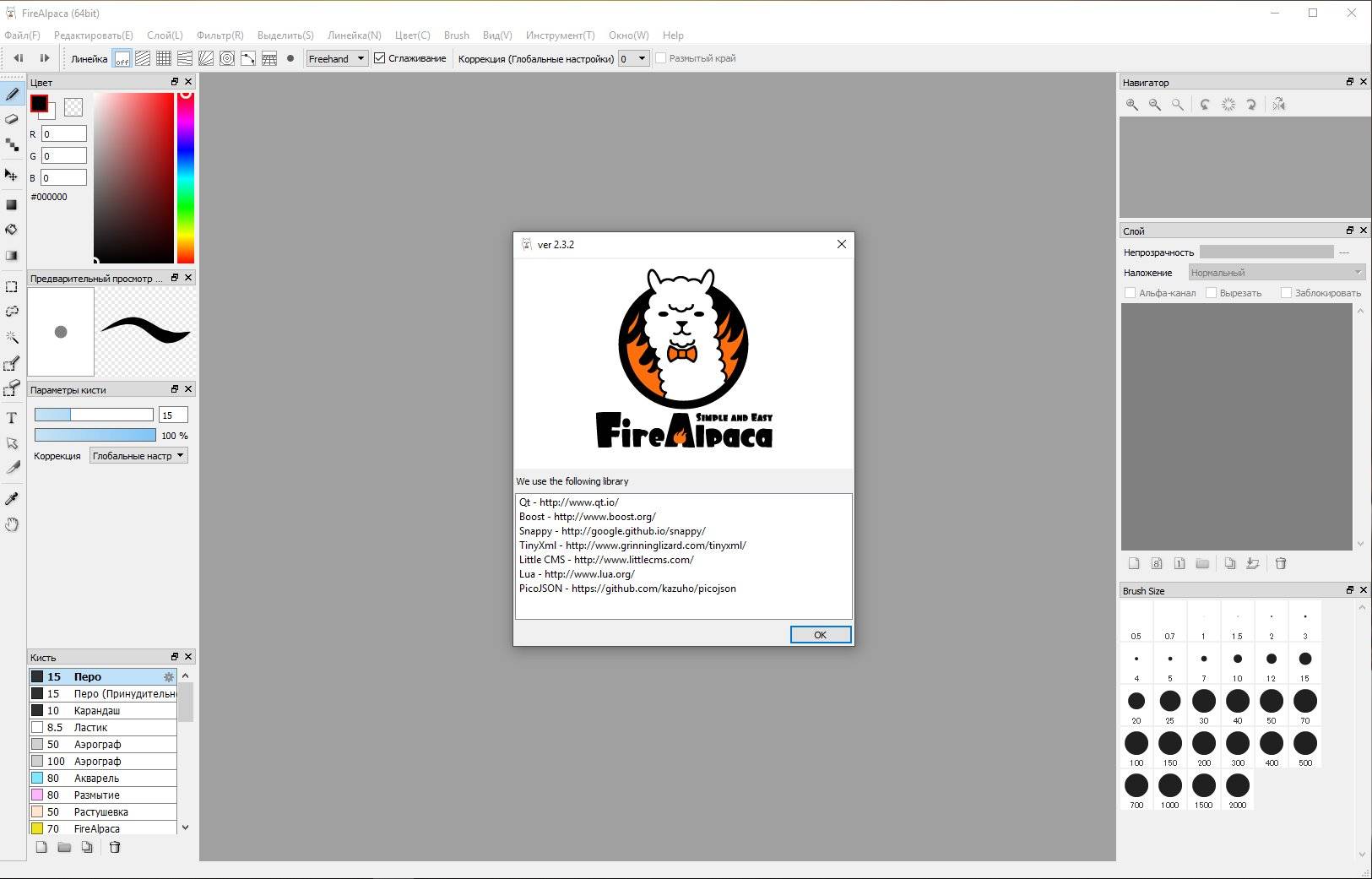
Task: Open the Коррекция value dropdown in toolbar
Action: 633,58
